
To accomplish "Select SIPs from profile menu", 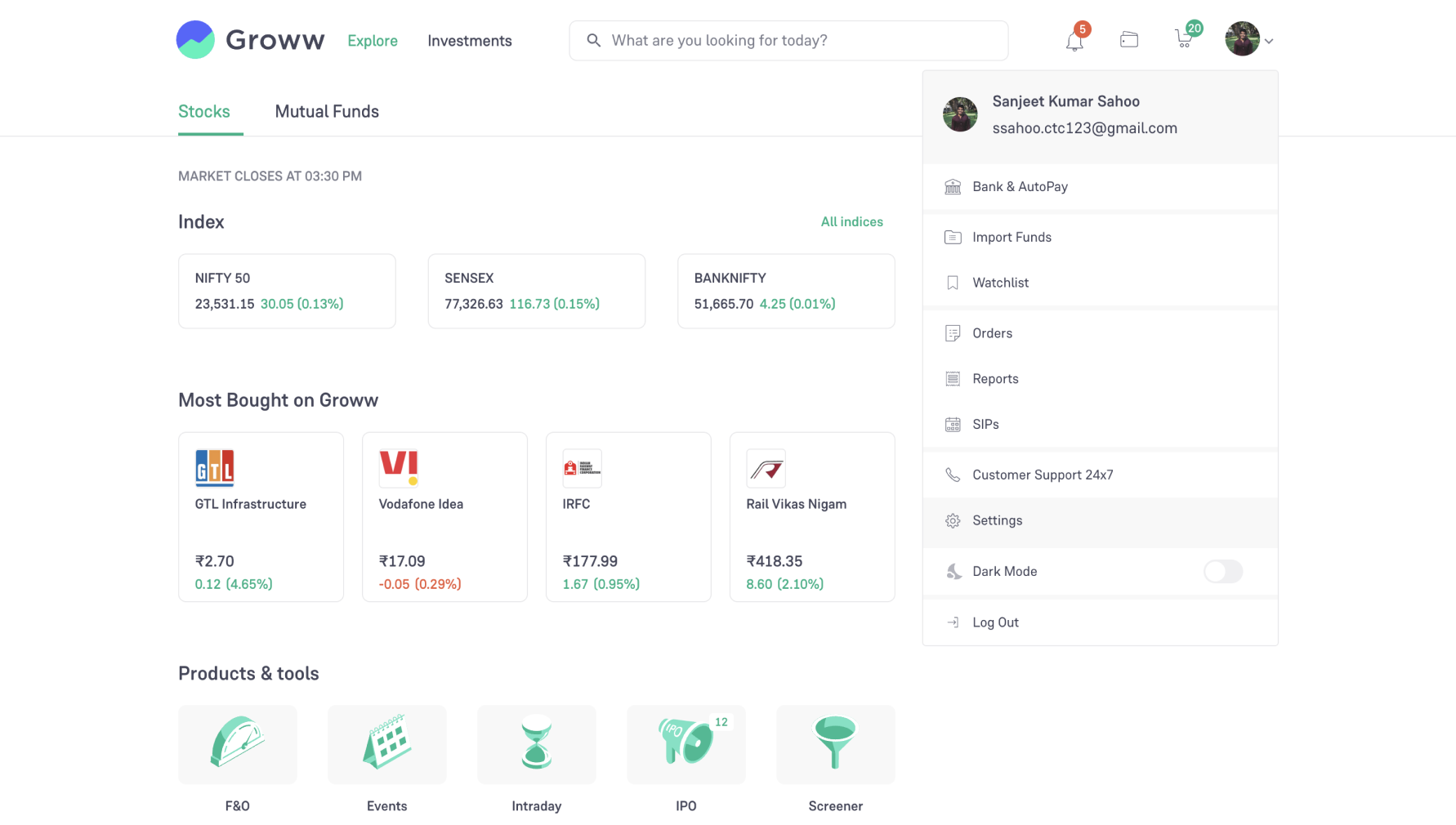I will (x=1101, y=425).
